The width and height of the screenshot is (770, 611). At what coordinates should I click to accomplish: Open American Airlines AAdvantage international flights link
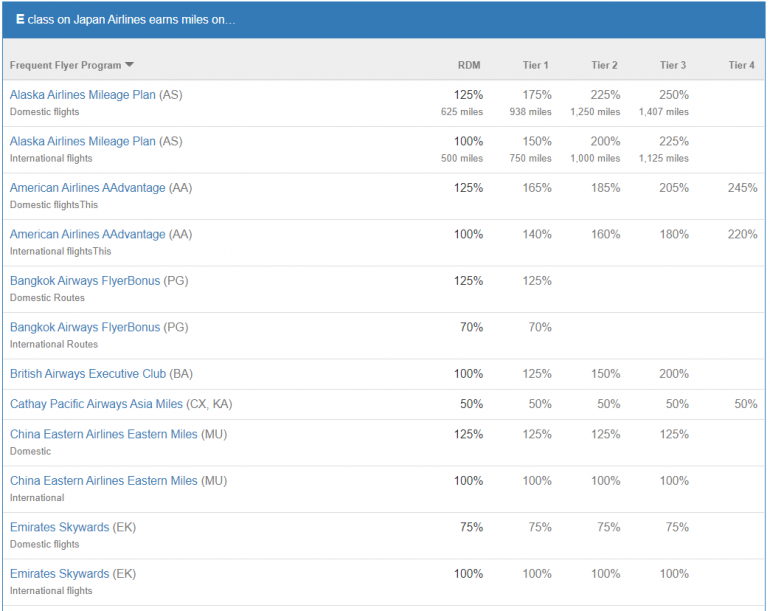coord(87,235)
